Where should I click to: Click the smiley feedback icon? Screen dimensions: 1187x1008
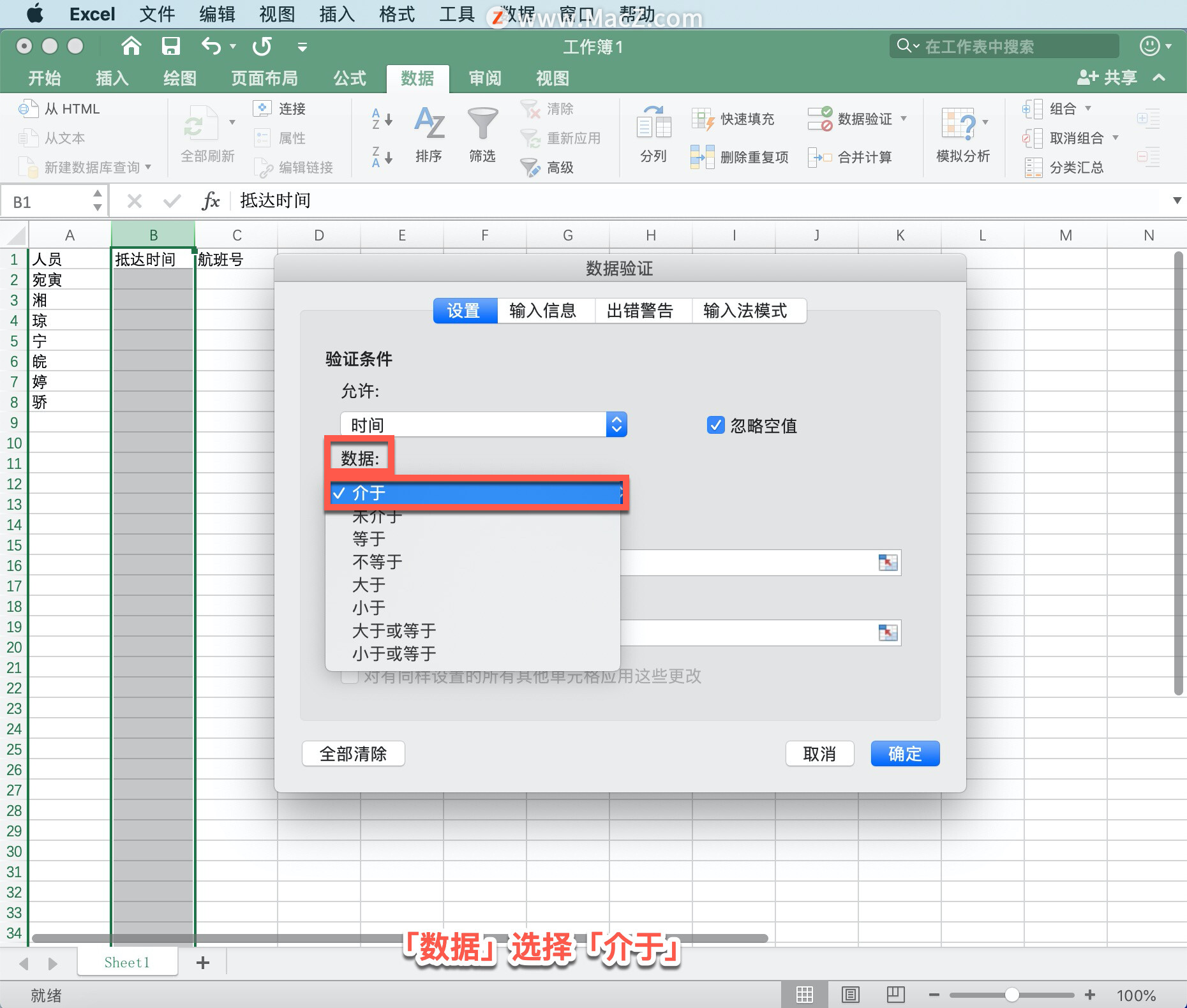point(1149,46)
